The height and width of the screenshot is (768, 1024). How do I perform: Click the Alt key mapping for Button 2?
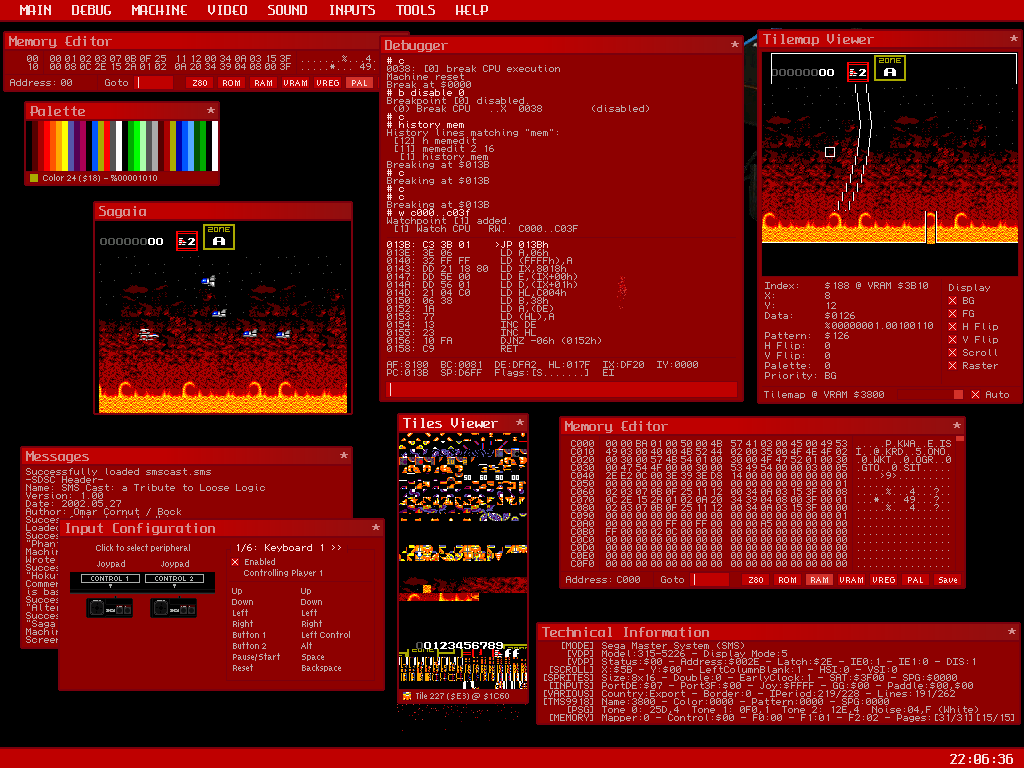[306, 646]
